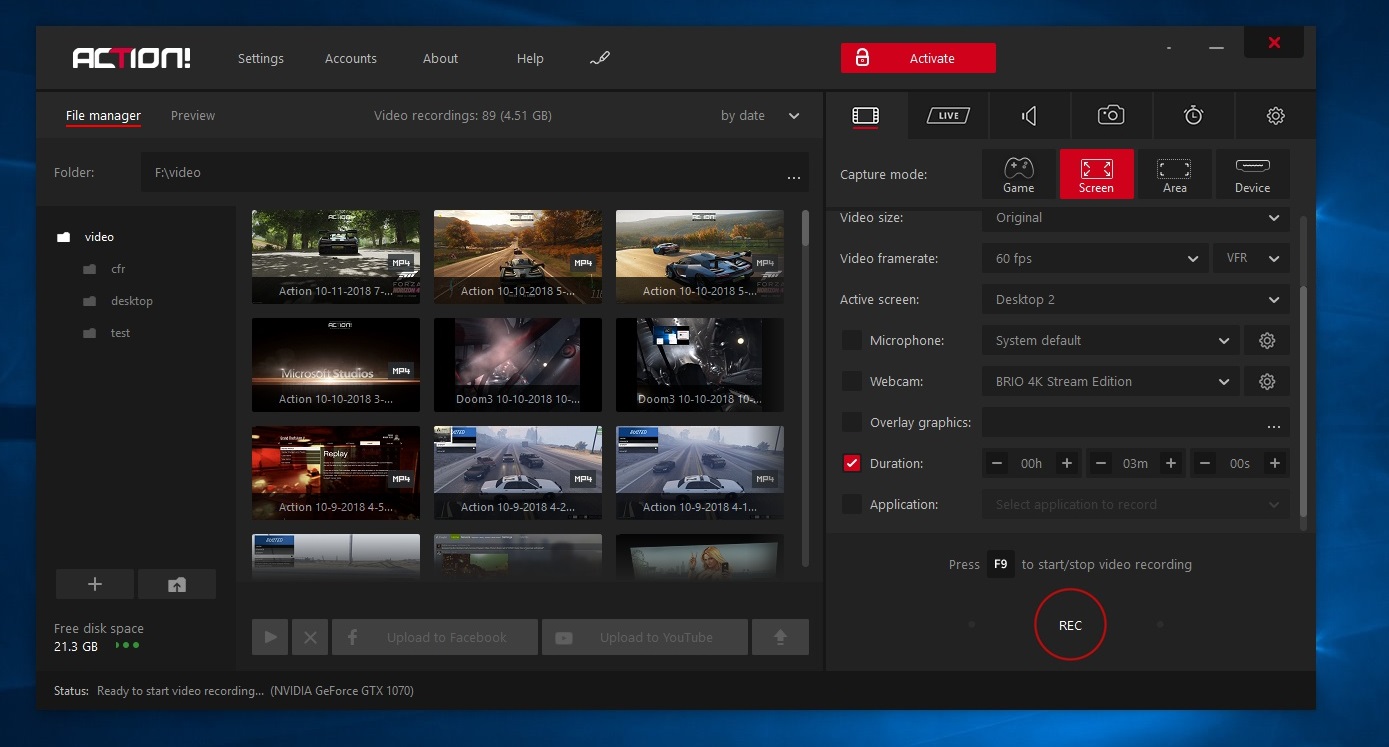1389x747 pixels.
Task: Click the red Activate button
Action: click(x=918, y=58)
